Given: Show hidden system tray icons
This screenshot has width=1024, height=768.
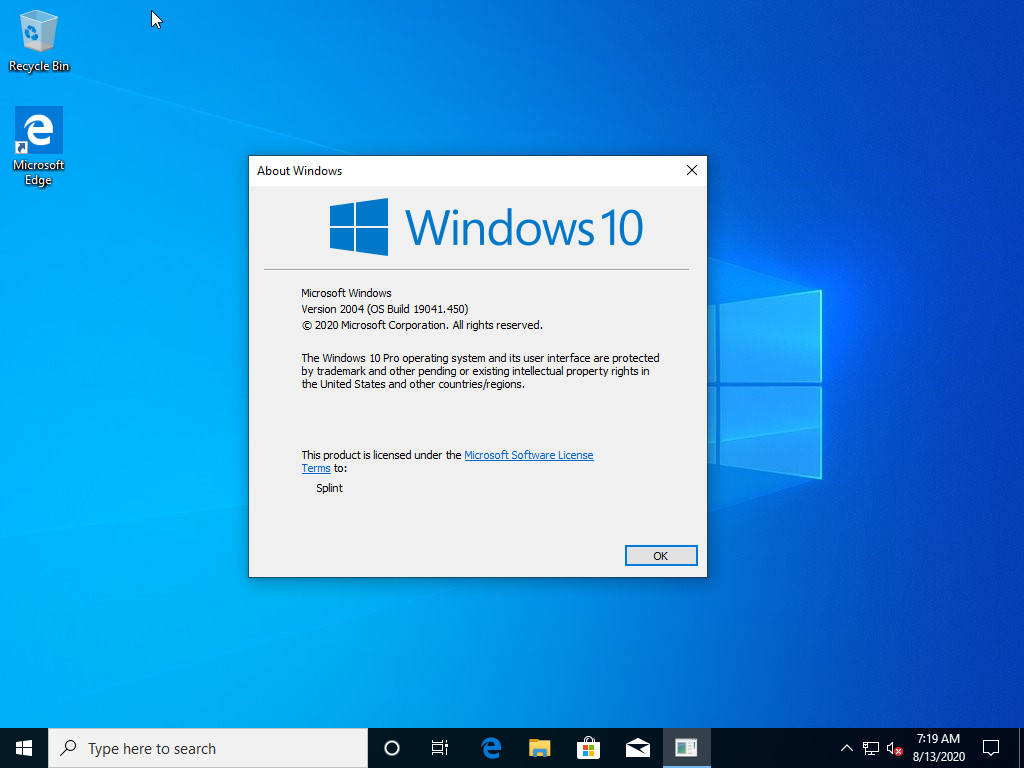Looking at the screenshot, I should click(x=846, y=748).
